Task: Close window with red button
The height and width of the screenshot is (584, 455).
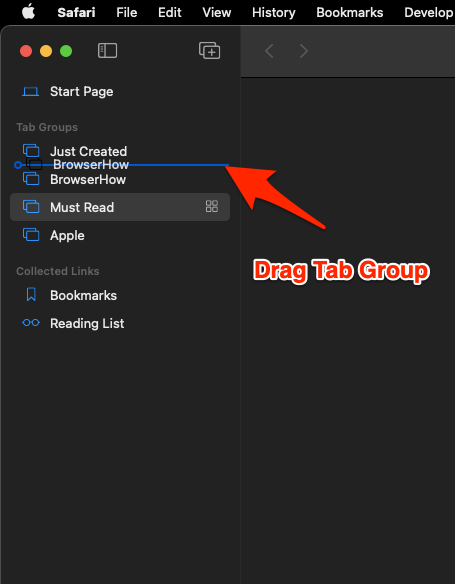Action: [x=26, y=51]
